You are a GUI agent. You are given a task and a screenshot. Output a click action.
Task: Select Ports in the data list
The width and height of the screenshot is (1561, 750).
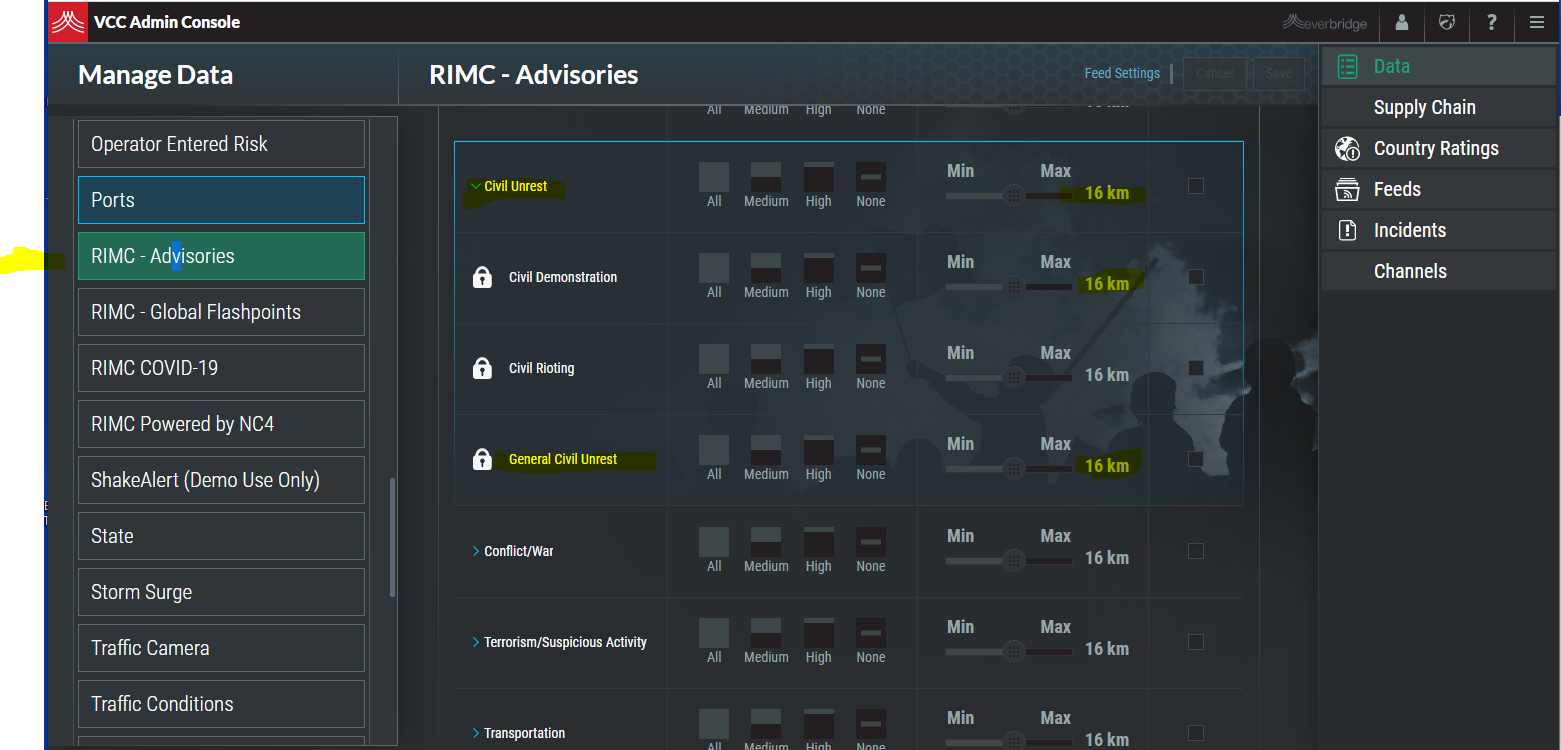click(x=221, y=200)
